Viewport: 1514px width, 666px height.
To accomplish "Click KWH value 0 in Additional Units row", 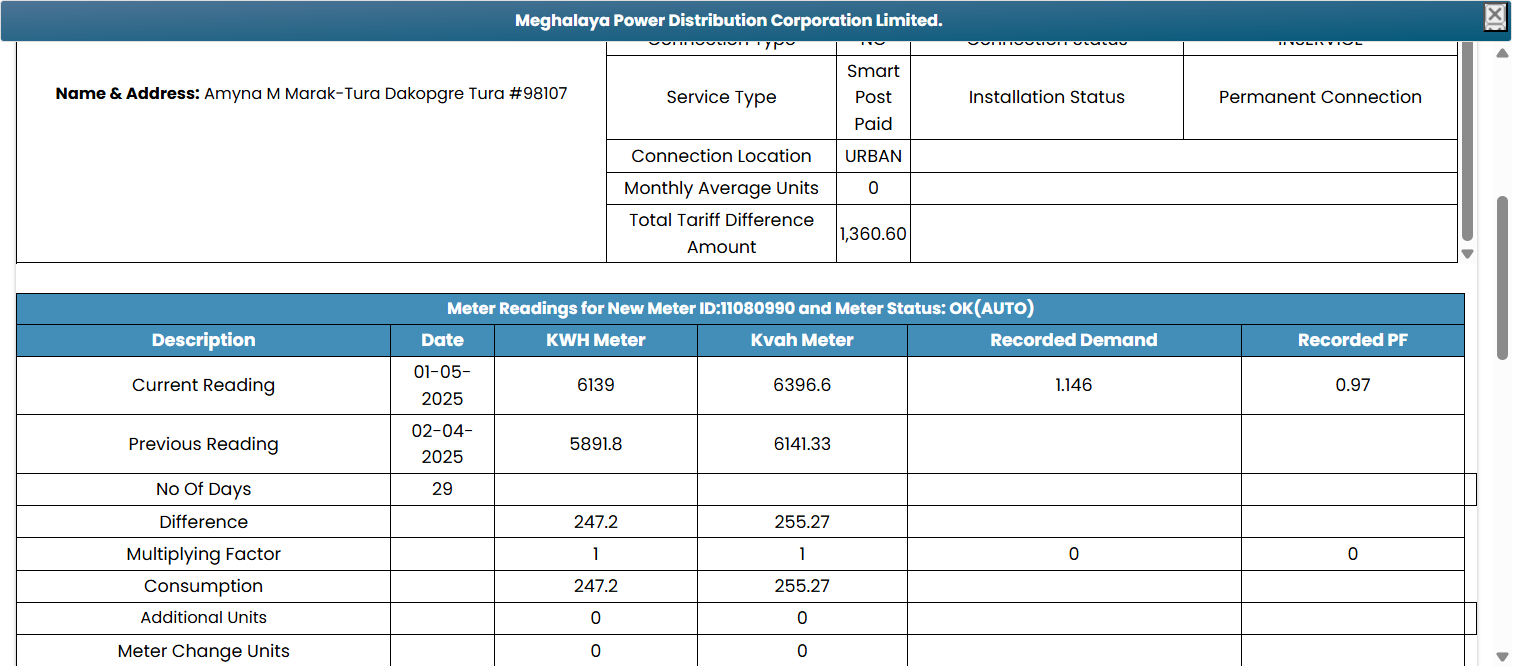I will [x=596, y=618].
